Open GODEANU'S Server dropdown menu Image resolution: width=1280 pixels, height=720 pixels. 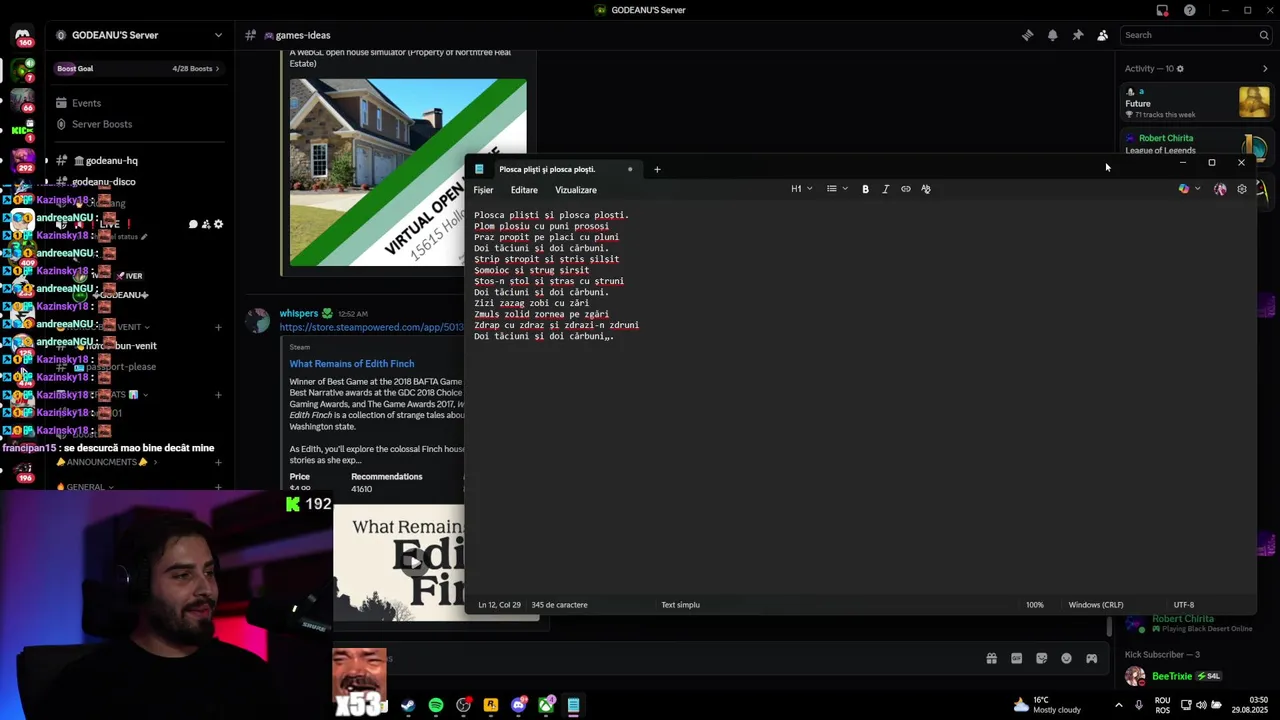[138, 35]
